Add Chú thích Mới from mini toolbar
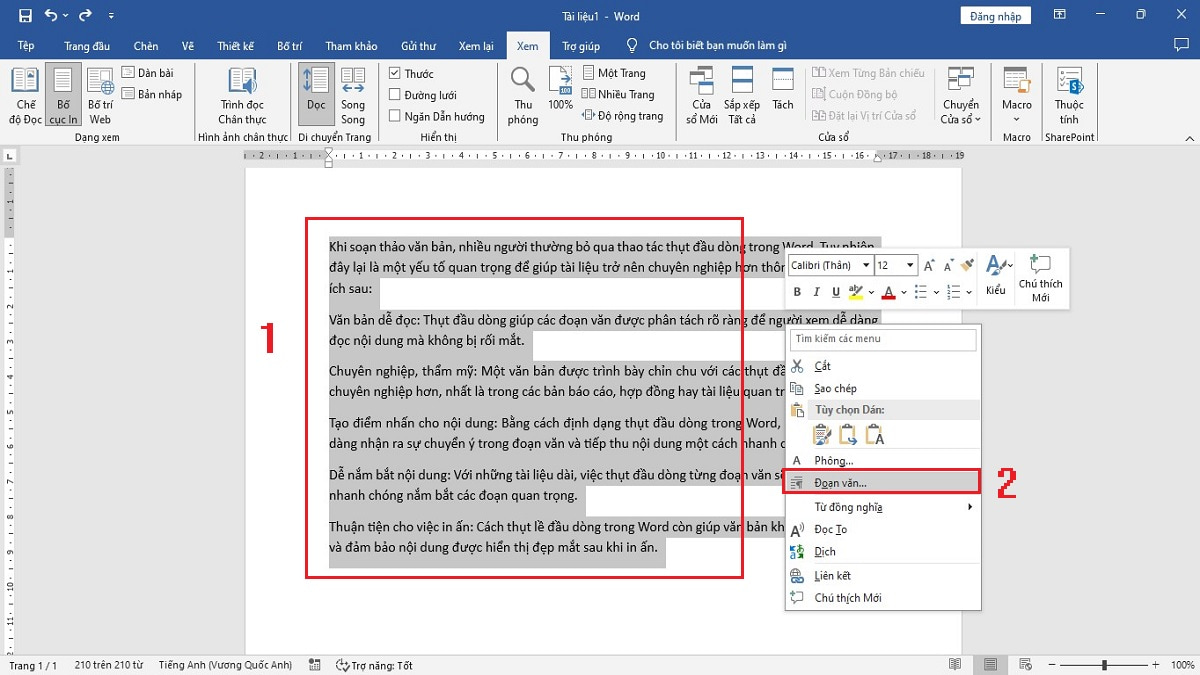This screenshot has height=675, width=1200. tap(1041, 279)
